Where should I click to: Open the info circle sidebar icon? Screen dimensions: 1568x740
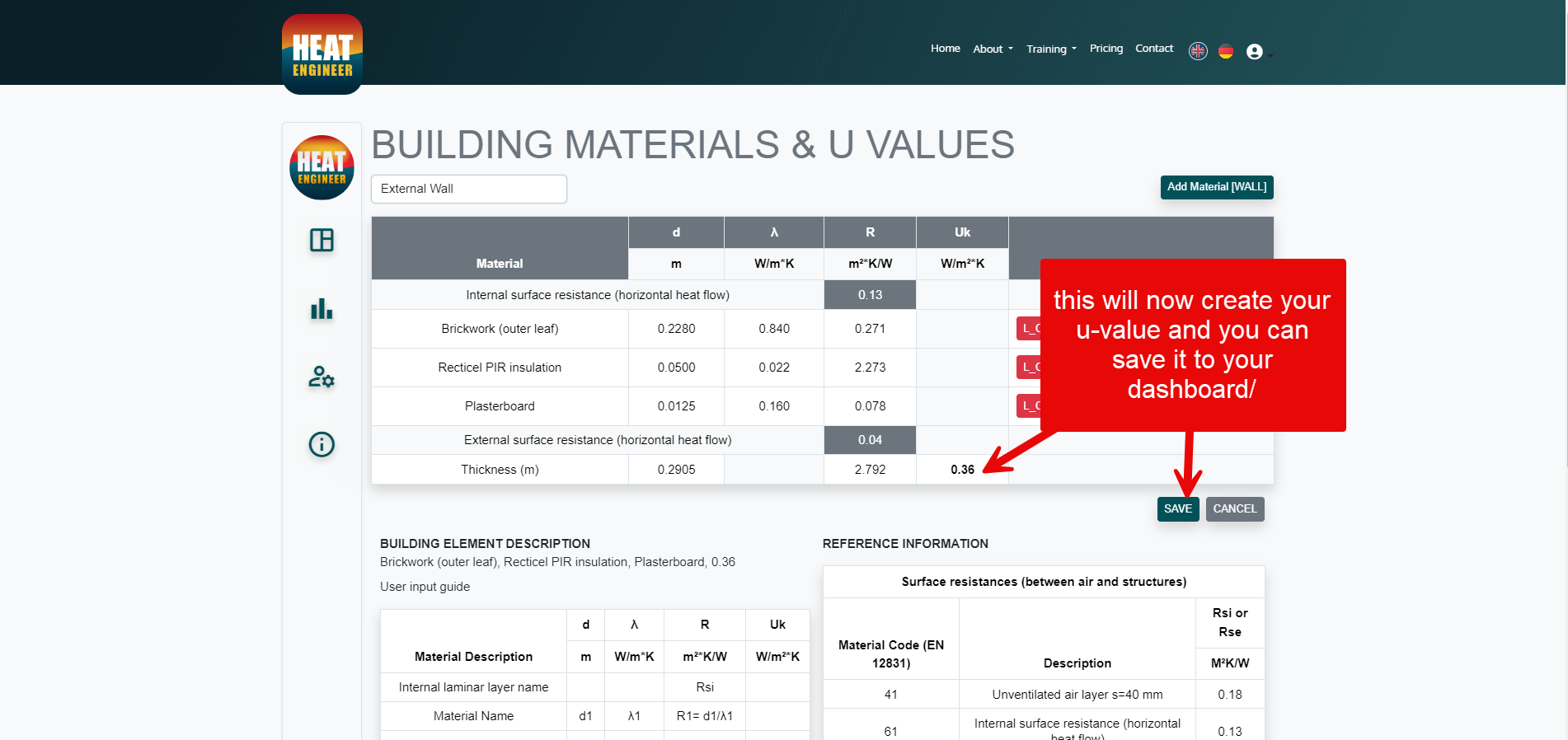[322, 444]
